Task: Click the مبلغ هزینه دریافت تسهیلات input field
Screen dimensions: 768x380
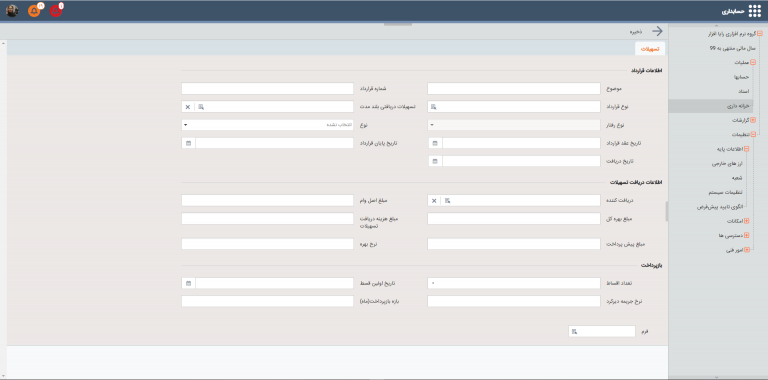Action: (267, 219)
